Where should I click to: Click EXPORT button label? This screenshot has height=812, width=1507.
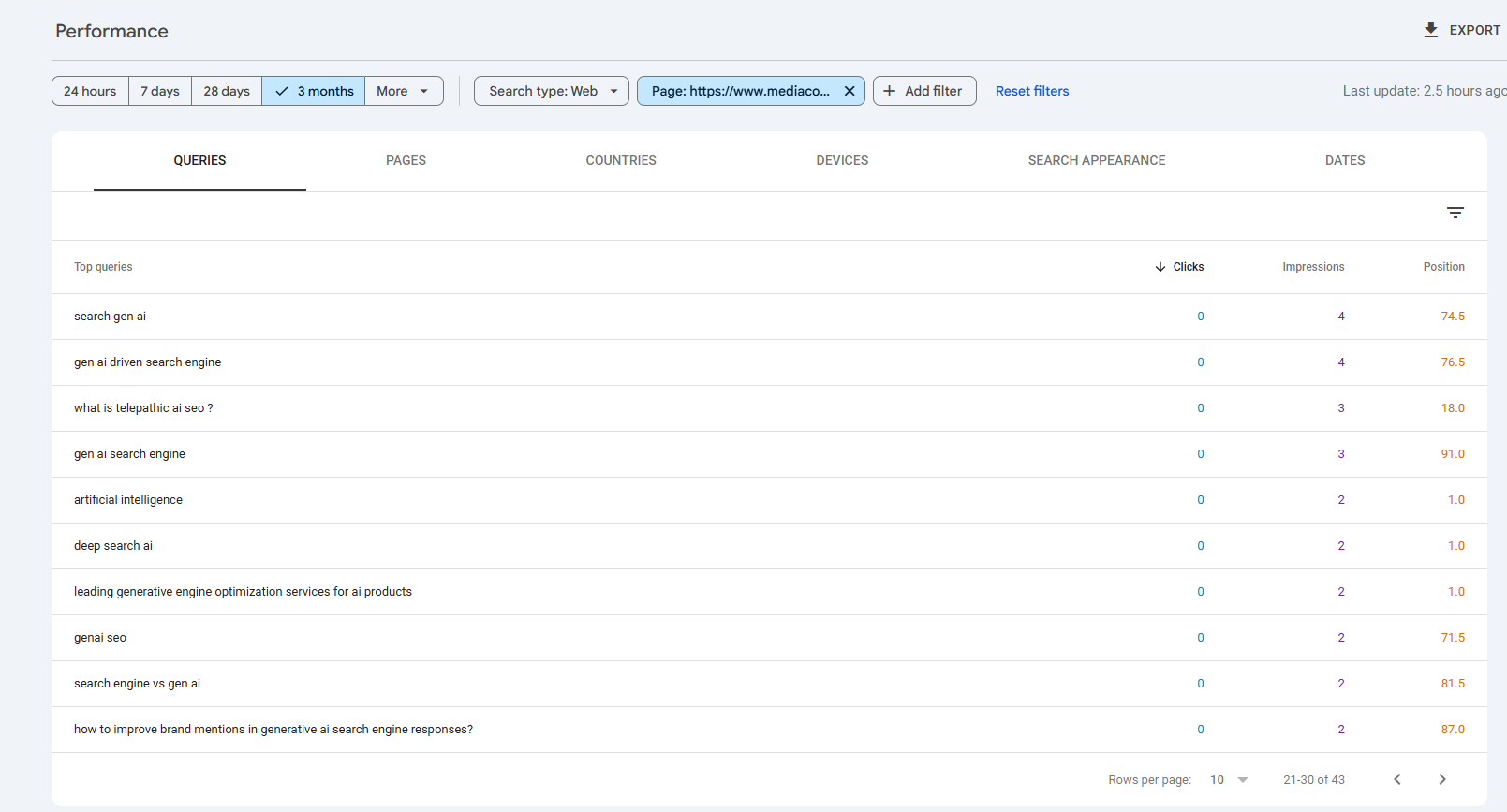pyautogui.click(x=1474, y=30)
